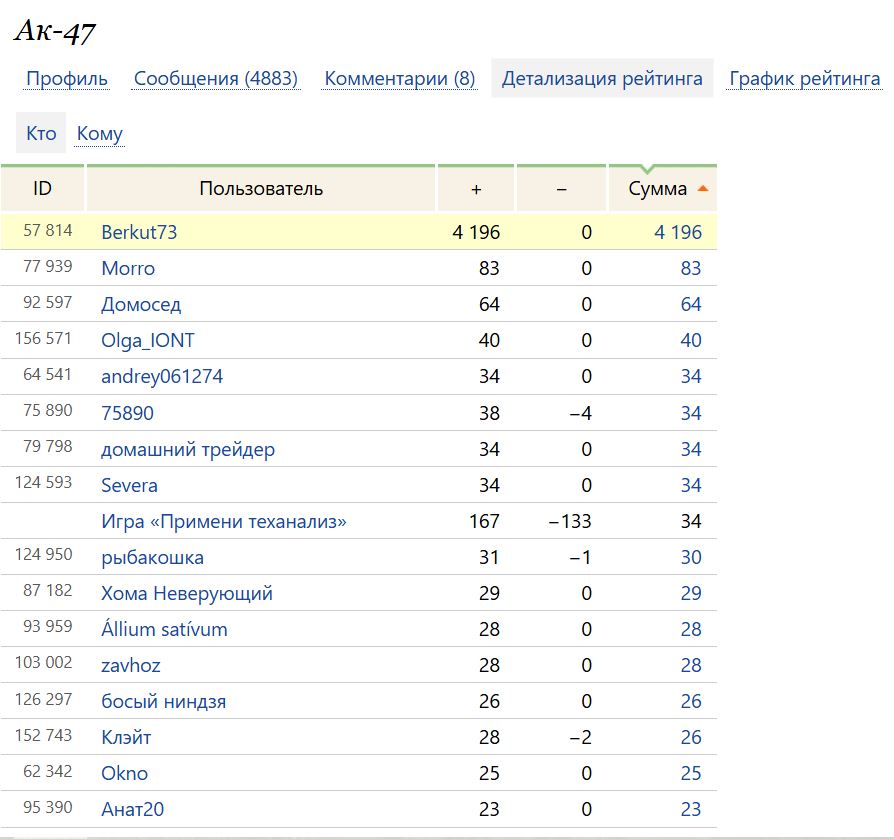The height and width of the screenshot is (839, 894).
Task: Sort by Пользователь column header
Action: 261,189
